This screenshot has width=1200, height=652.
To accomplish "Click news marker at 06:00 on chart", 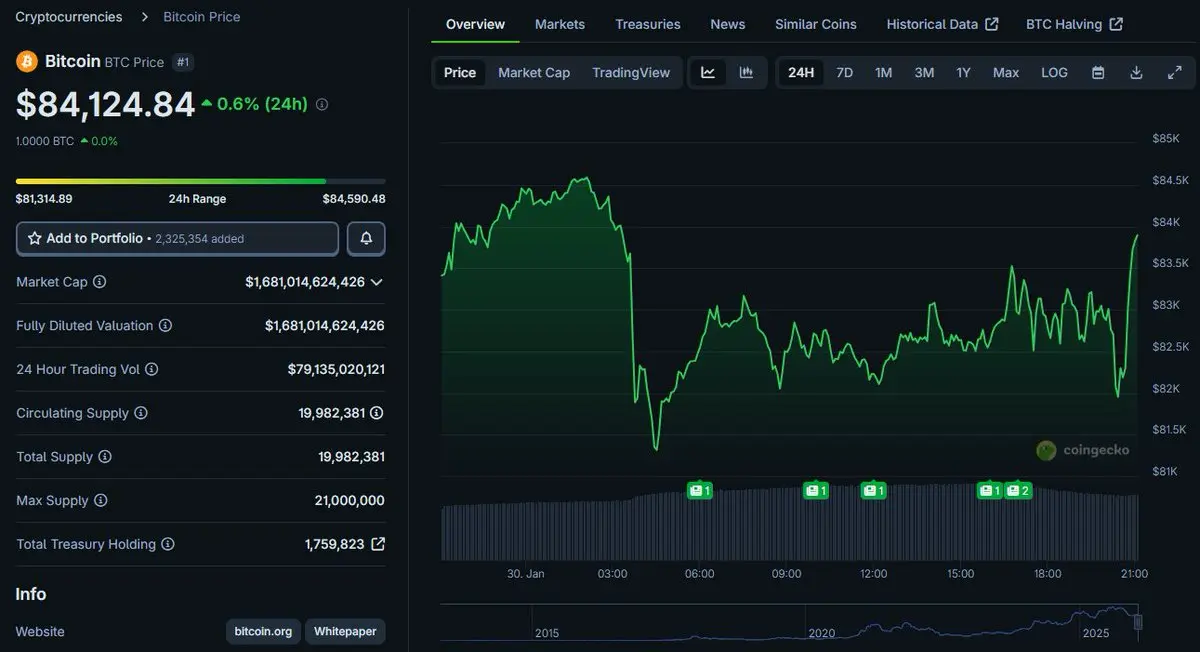I will (700, 490).
